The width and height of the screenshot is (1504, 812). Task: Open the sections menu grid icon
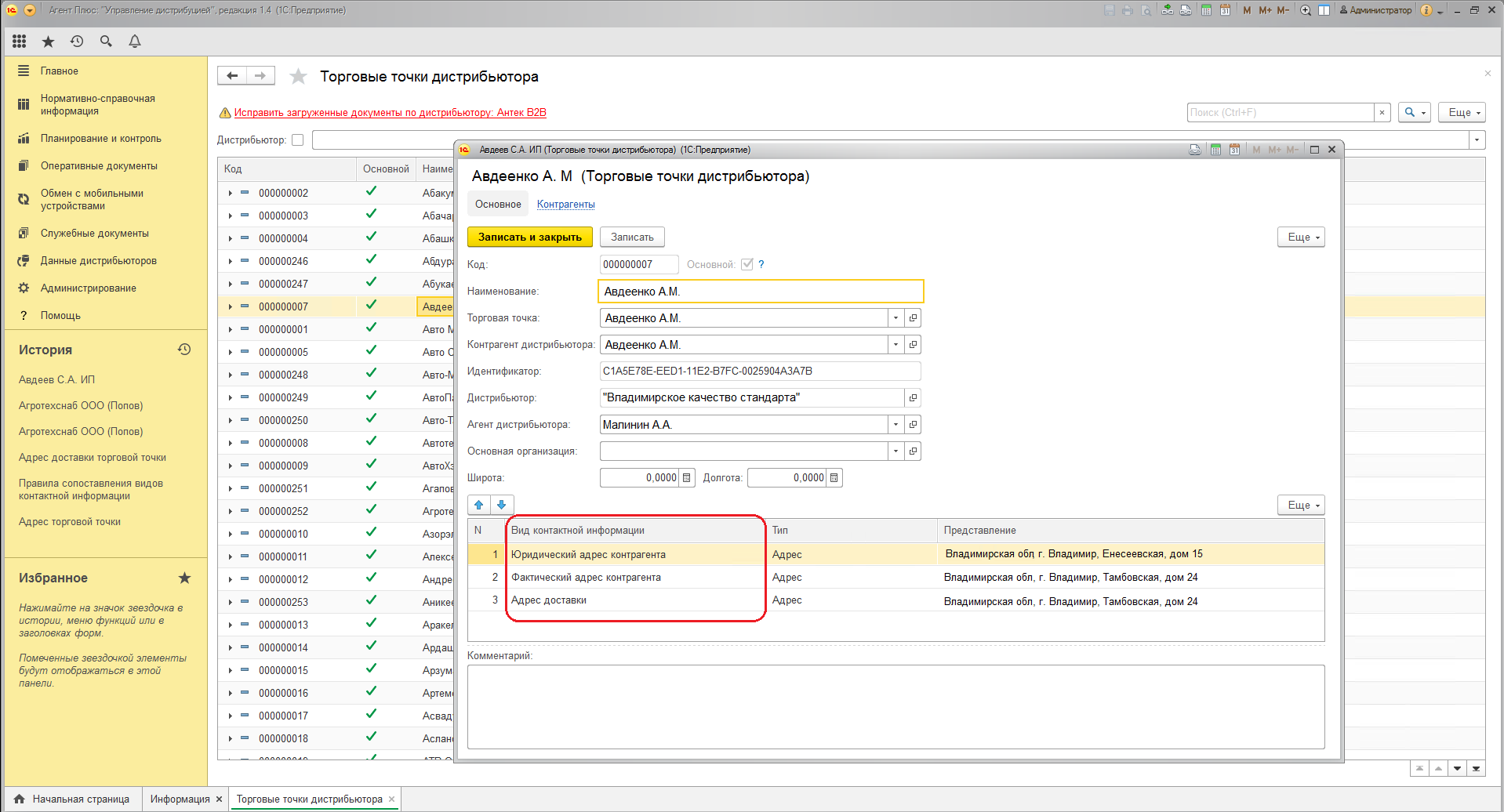pyautogui.click(x=20, y=41)
